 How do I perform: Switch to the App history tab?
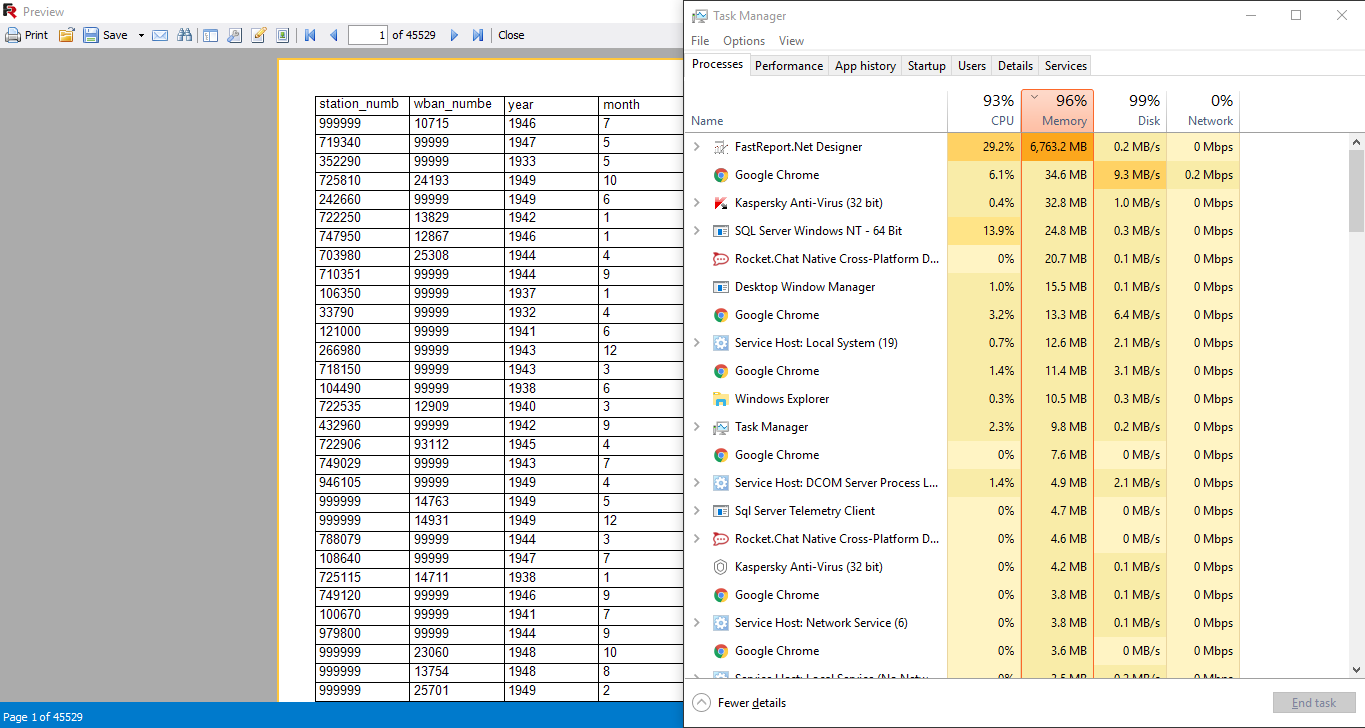[x=865, y=66]
